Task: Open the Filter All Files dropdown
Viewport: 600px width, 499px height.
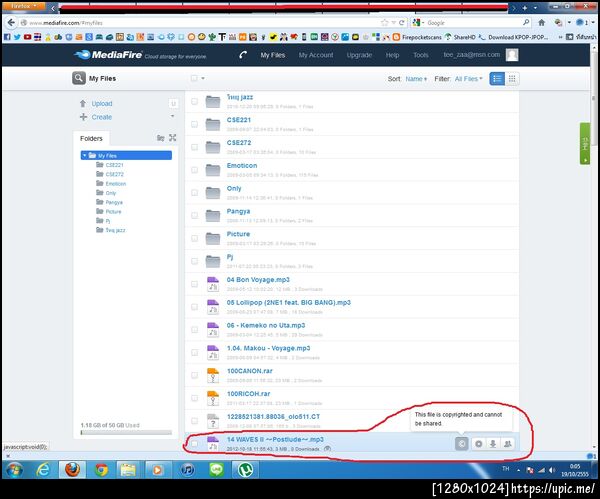Action: [x=469, y=79]
